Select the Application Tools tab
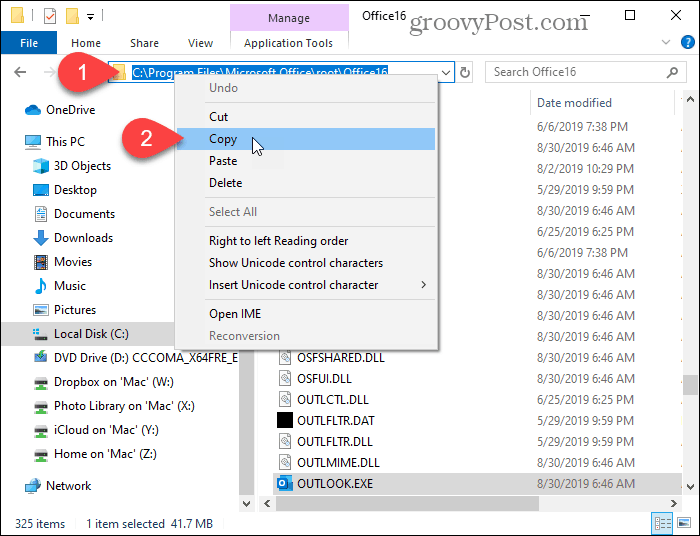 click(288, 43)
